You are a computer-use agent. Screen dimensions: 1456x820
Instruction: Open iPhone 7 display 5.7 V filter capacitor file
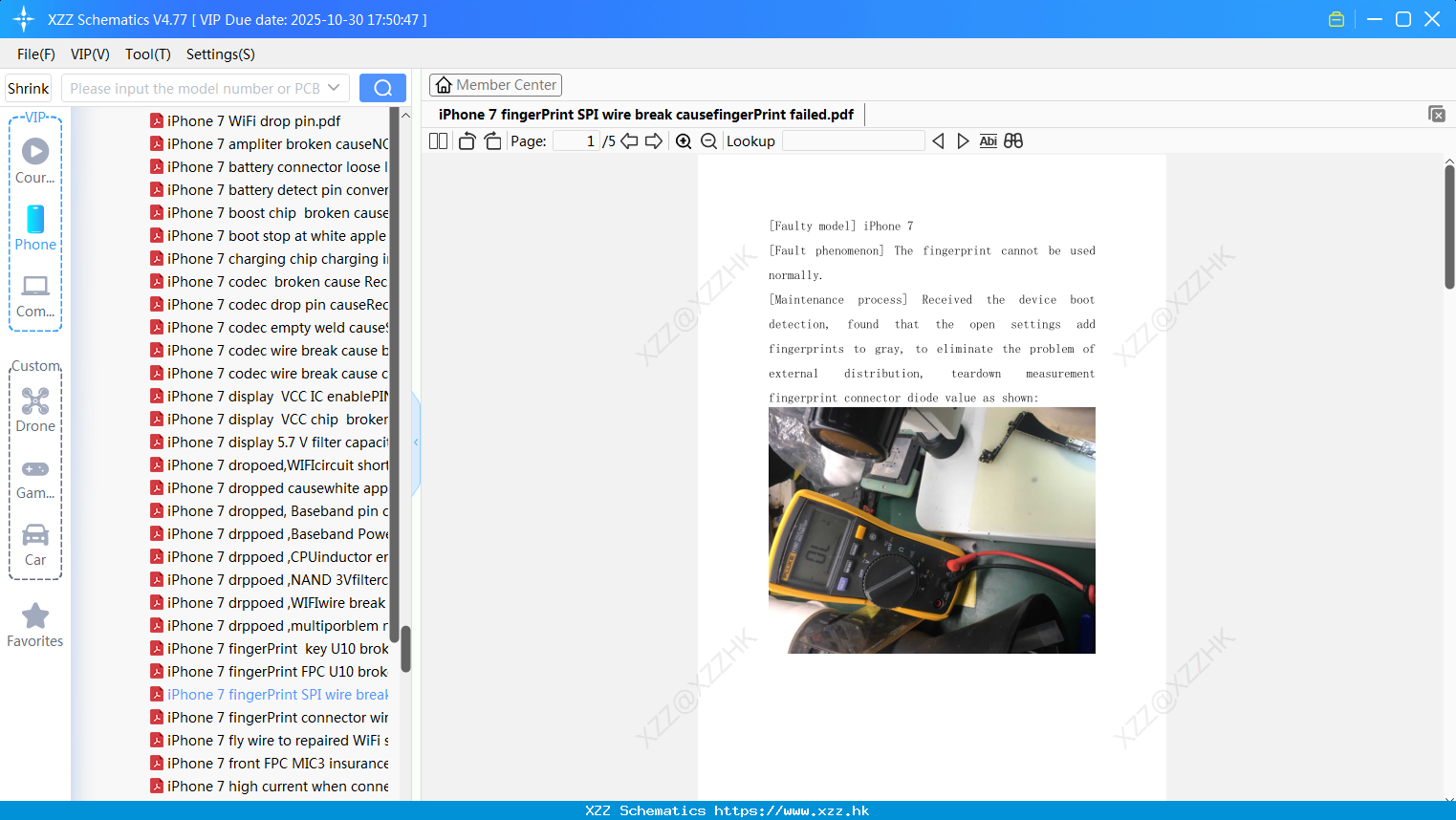tap(278, 442)
